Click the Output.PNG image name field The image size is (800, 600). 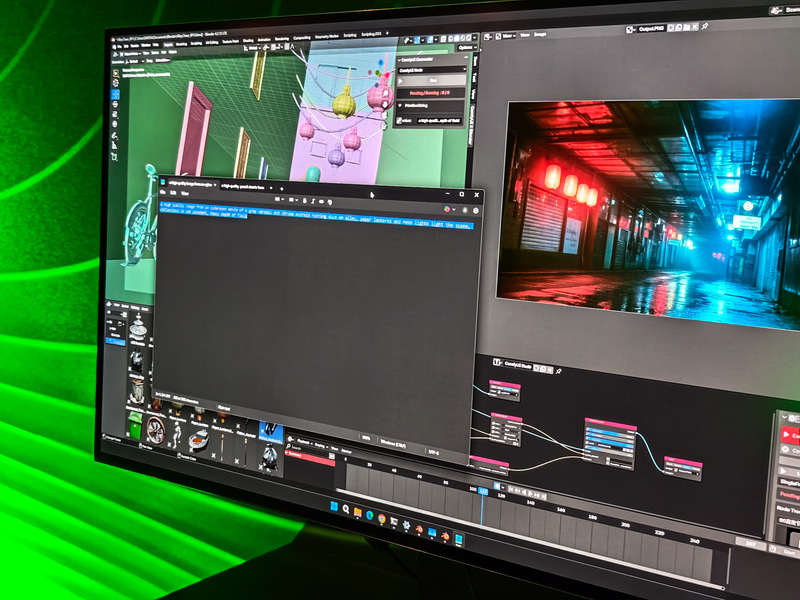[x=651, y=29]
